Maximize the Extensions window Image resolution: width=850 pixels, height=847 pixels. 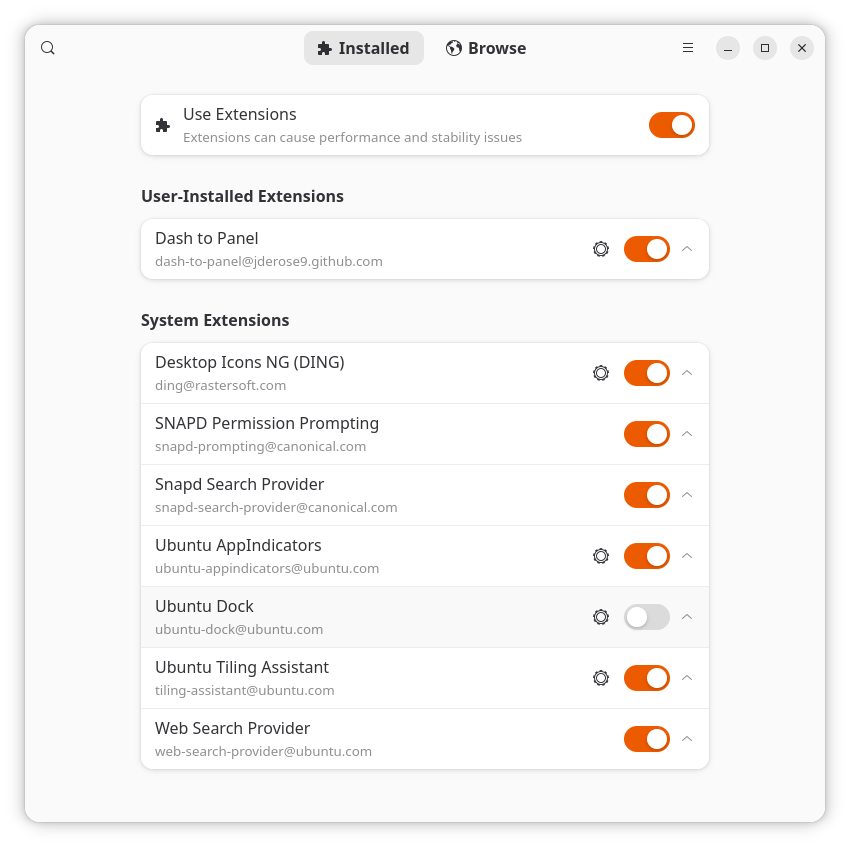pos(765,48)
